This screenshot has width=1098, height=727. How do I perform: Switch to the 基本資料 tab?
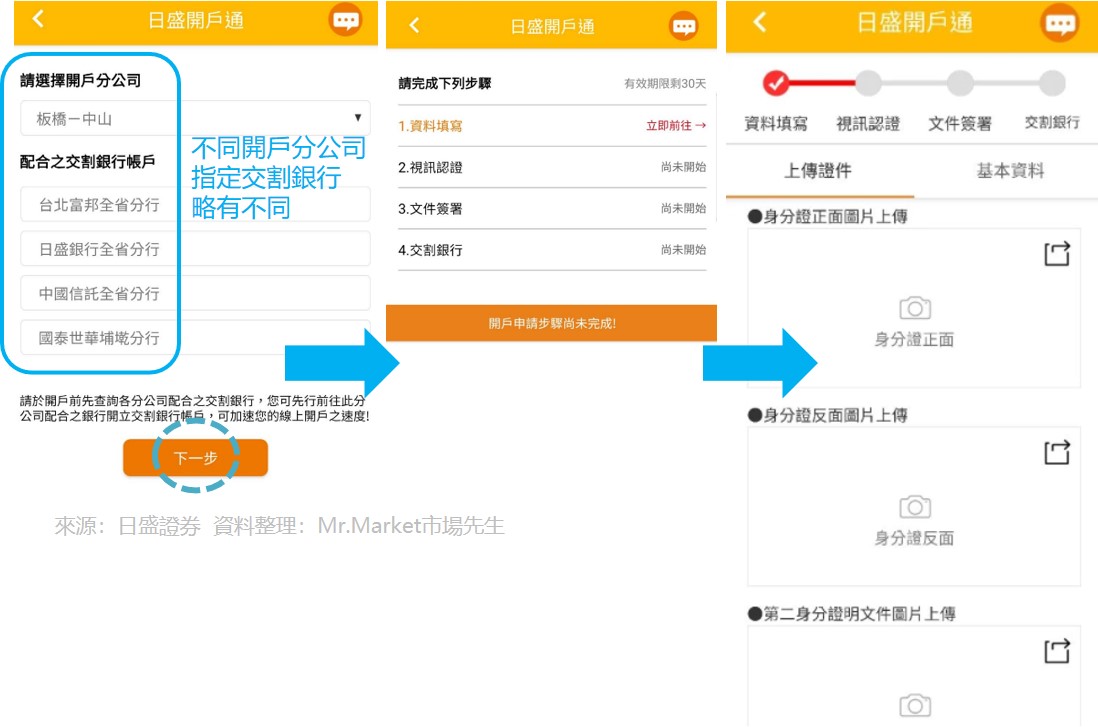(1010, 170)
